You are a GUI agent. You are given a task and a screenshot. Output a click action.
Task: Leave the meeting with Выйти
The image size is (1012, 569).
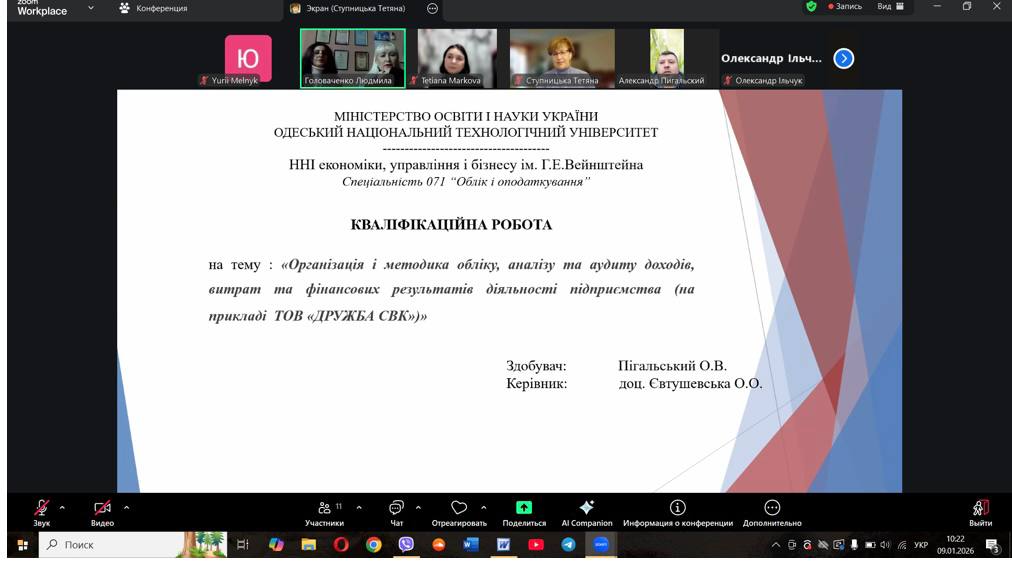click(x=980, y=512)
